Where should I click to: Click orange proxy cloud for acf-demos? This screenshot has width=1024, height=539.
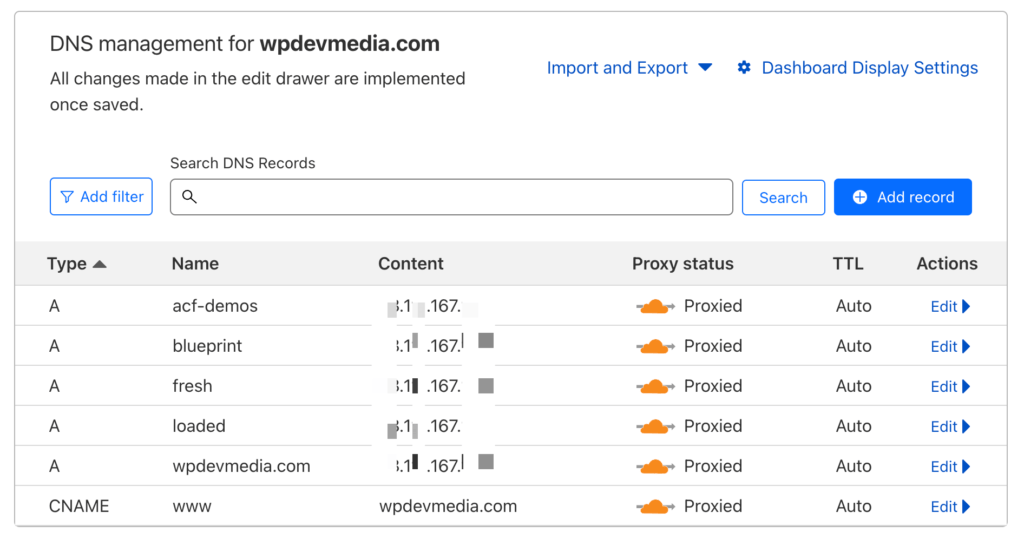click(655, 306)
